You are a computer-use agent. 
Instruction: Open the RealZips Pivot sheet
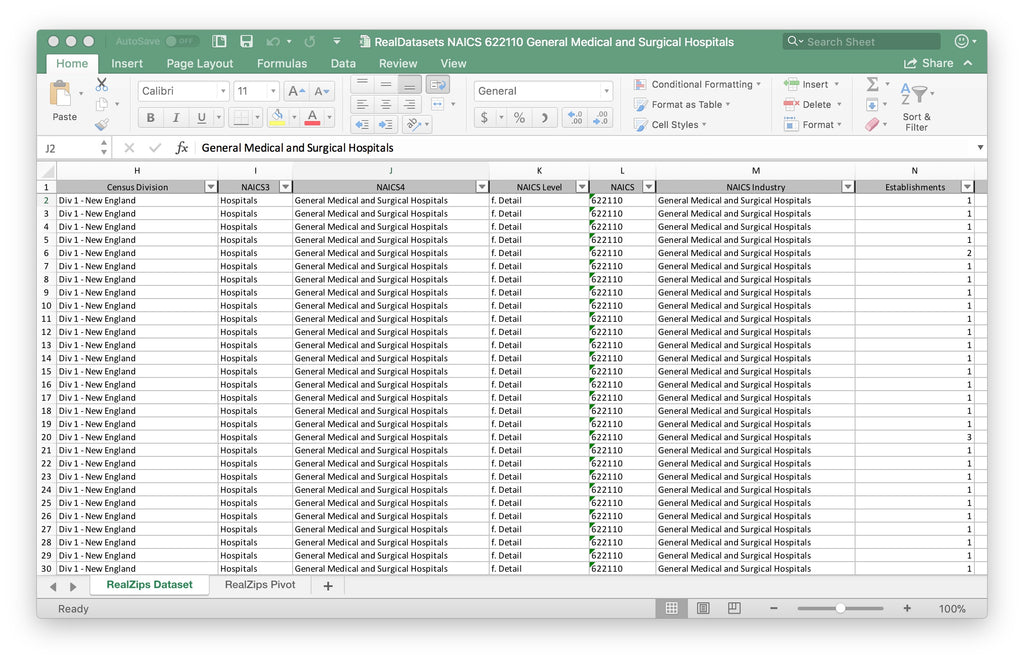pyautogui.click(x=259, y=584)
